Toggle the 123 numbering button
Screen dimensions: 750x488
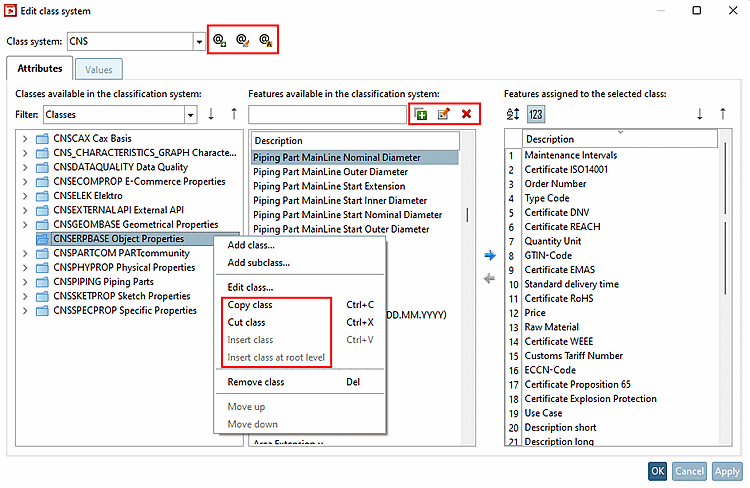tap(536, 114)
